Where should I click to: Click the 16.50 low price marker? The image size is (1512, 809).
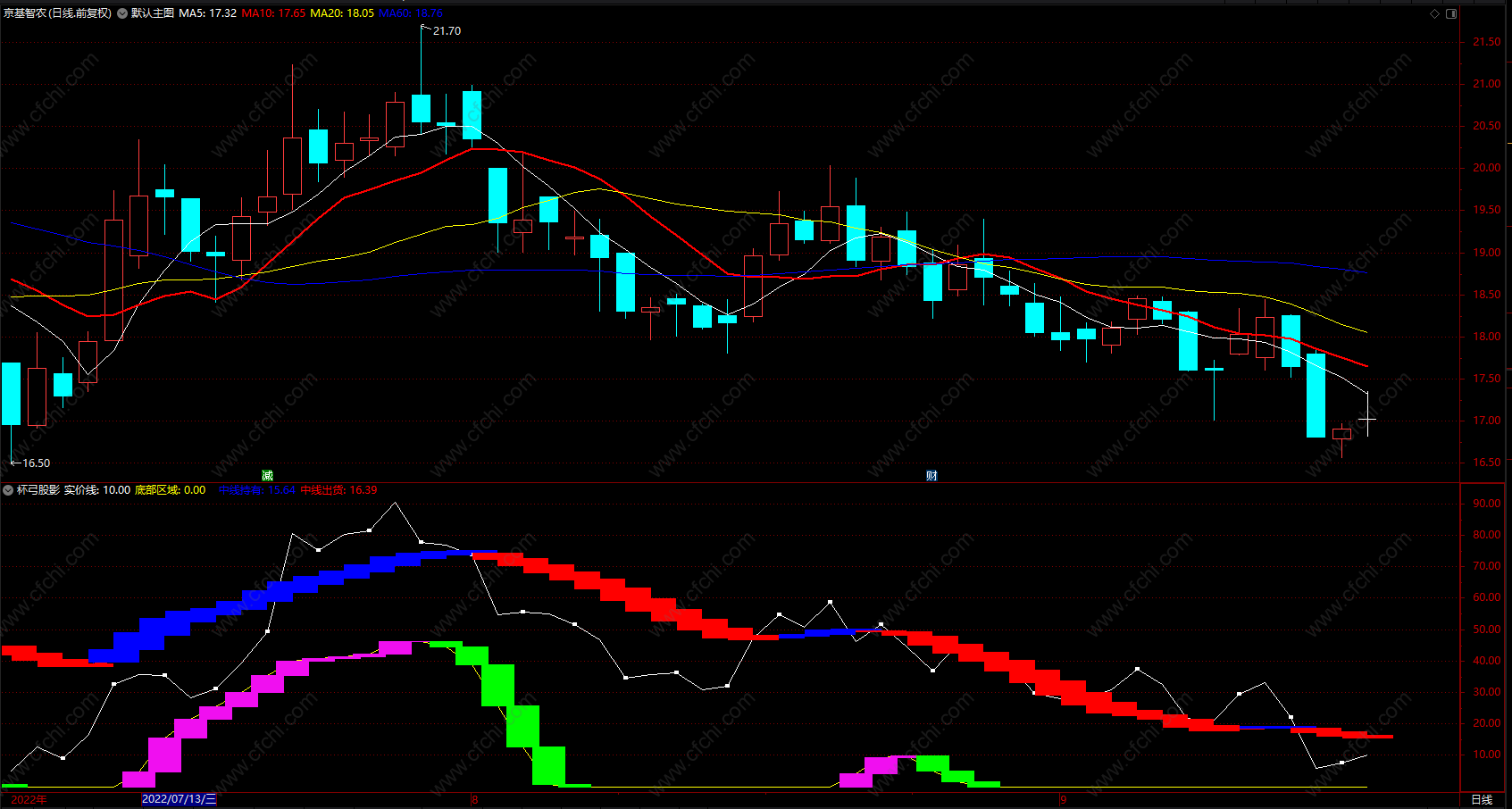tap(36, 463)
